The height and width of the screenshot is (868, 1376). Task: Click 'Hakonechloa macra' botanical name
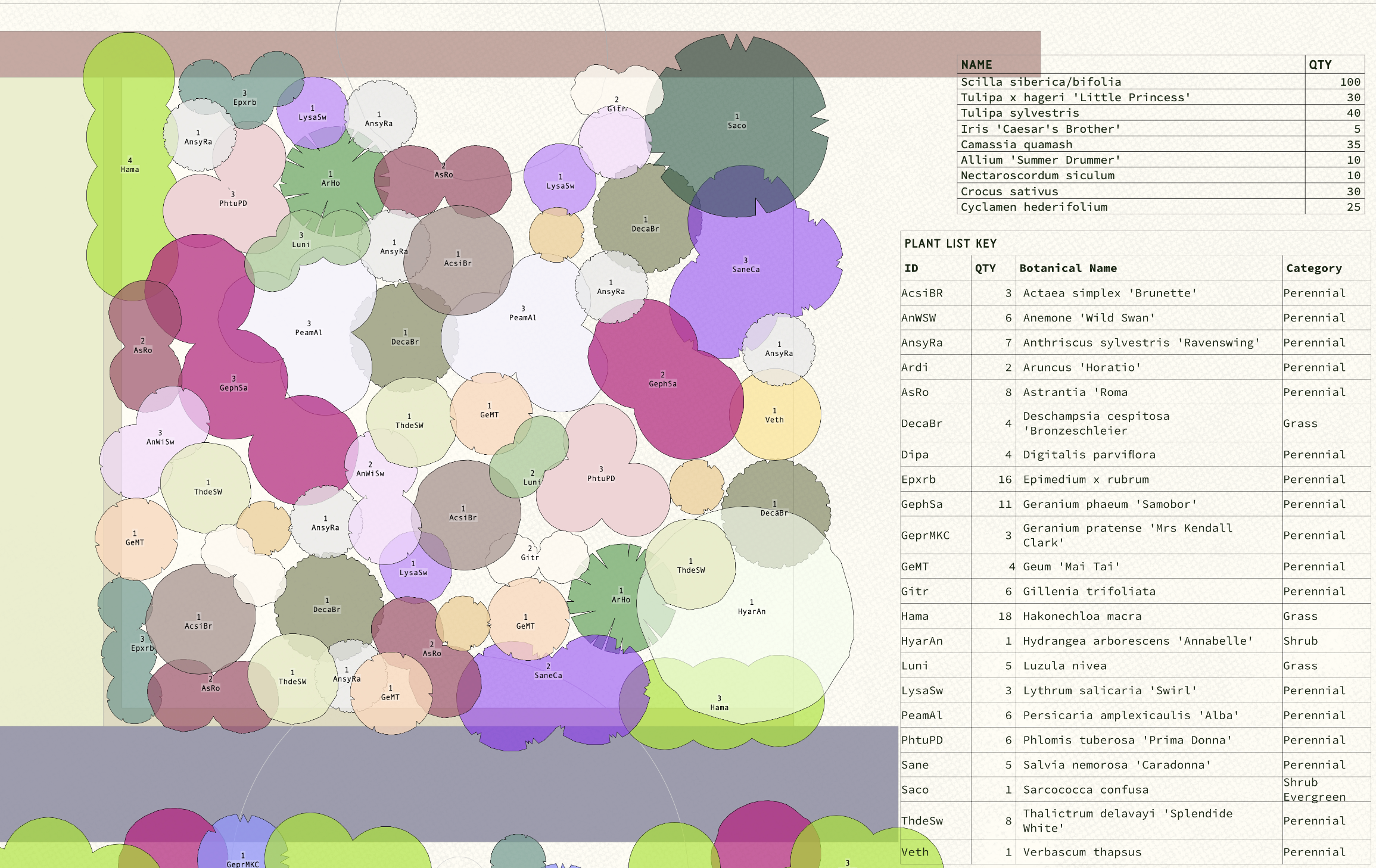click(1082, 616)
